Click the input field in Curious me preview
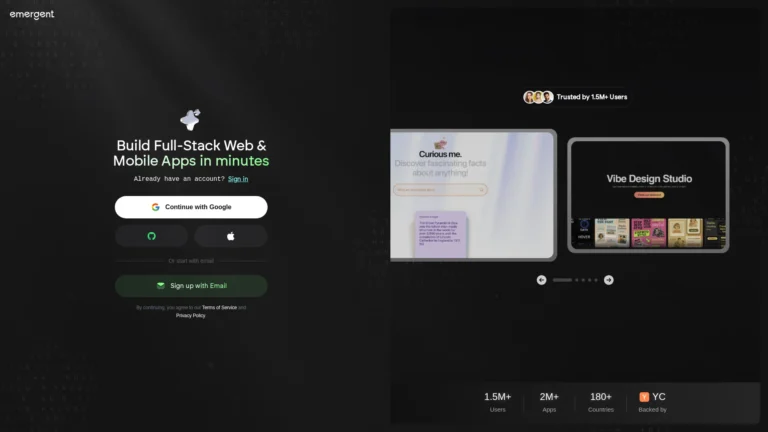The image size is (768, 432). pos(440,190)
